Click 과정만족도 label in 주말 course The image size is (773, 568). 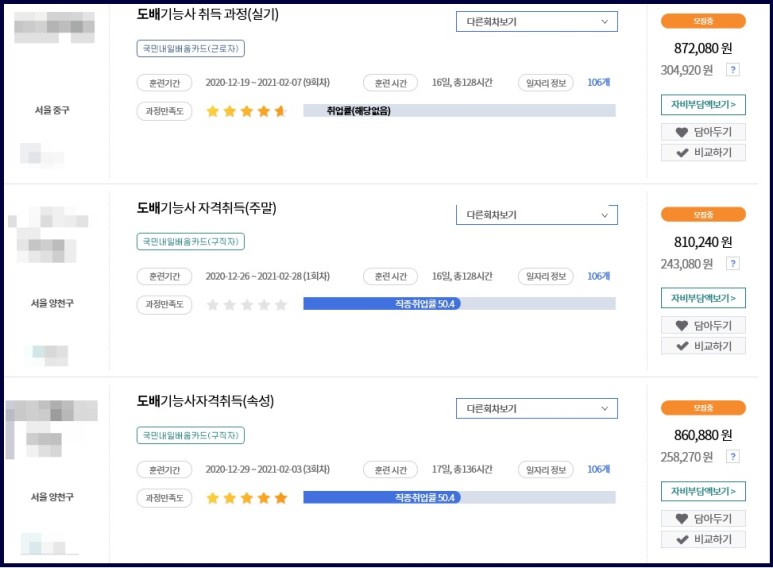pos(164,305)
